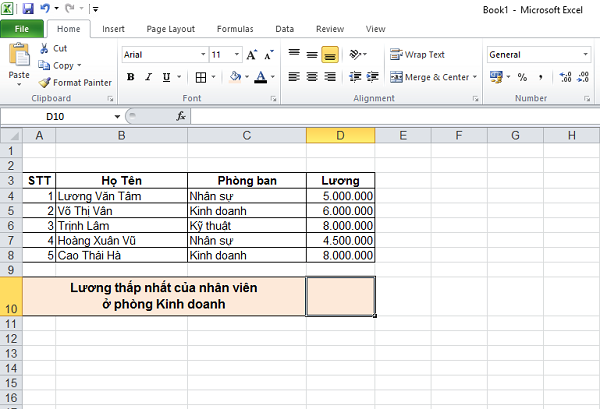
Task: Expand the Paste options arrow
Action: [19, 84]
